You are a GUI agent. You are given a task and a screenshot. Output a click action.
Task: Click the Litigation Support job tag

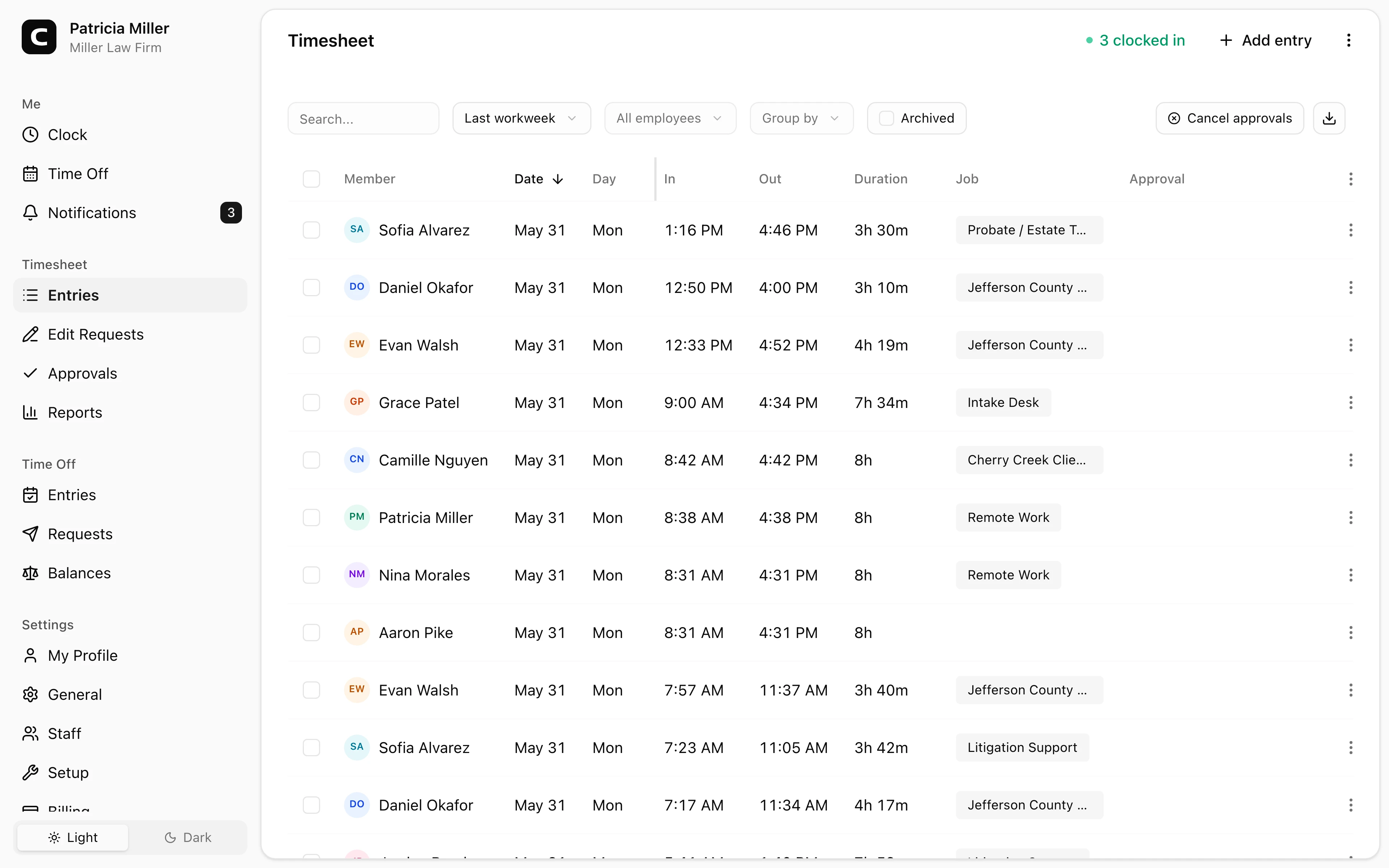1022,748
